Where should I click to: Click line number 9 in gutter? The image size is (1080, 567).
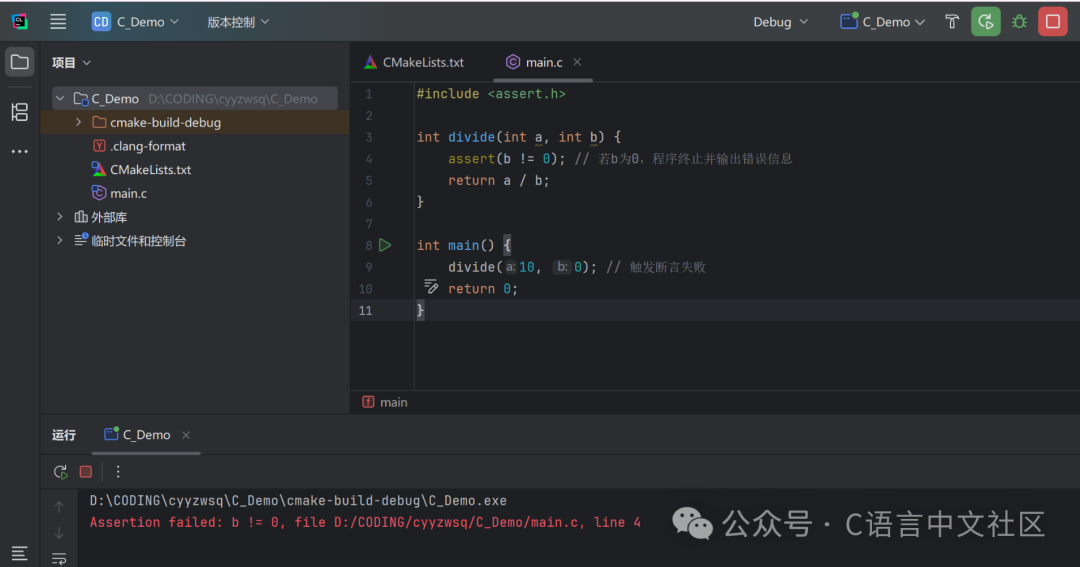[368, 267]
